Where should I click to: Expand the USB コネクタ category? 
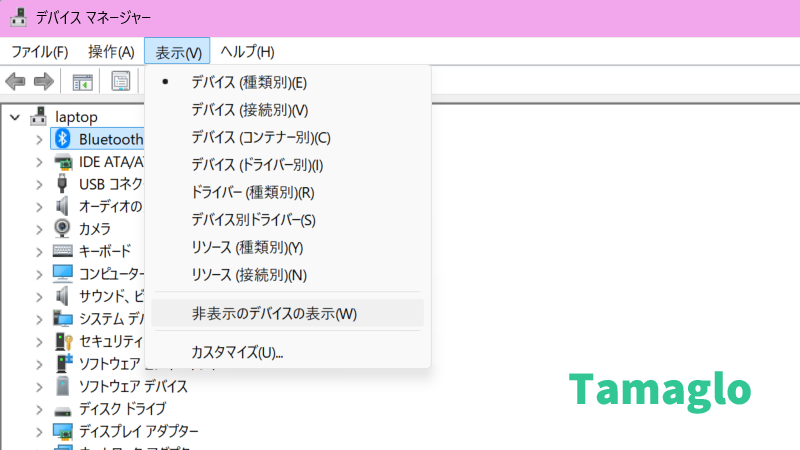pyautogui.click(x=39, y=184)
